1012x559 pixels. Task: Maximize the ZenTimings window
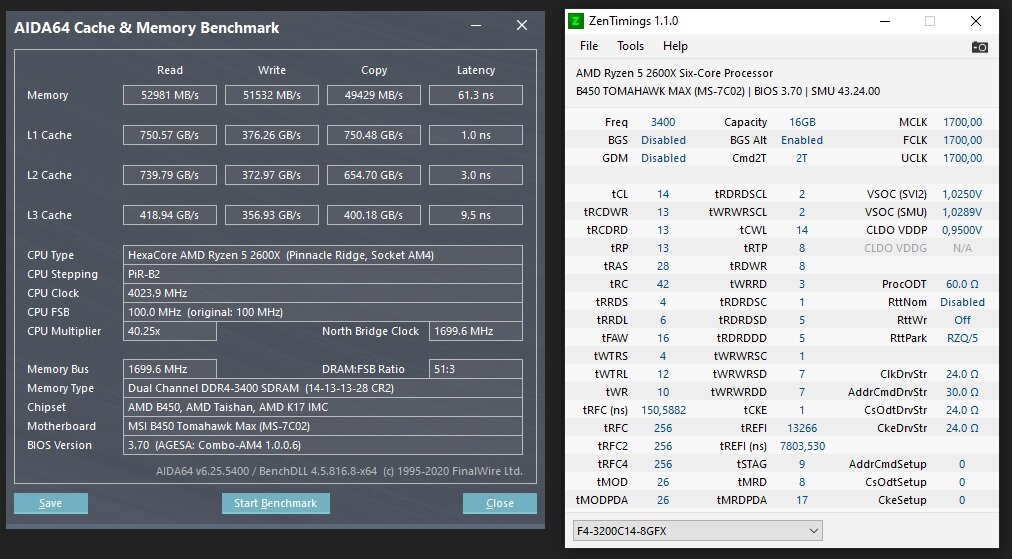tap(930, 21)
